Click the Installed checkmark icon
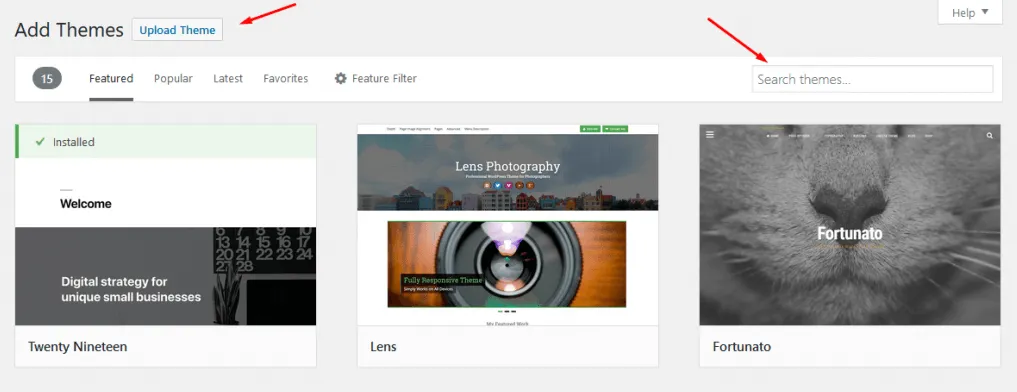1017x392 pixels. coord(40,141)
